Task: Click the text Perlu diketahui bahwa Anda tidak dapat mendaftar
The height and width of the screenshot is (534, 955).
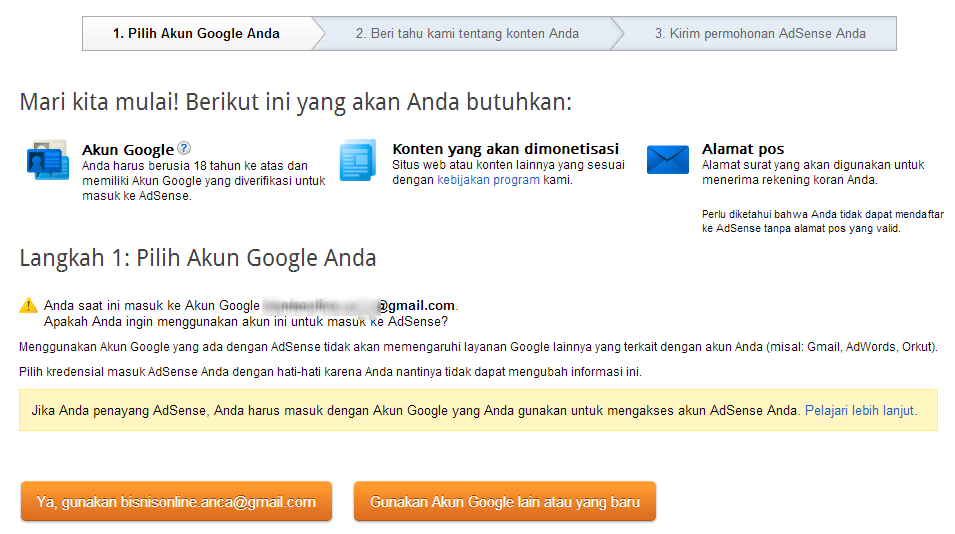Action: click(822, 221)
